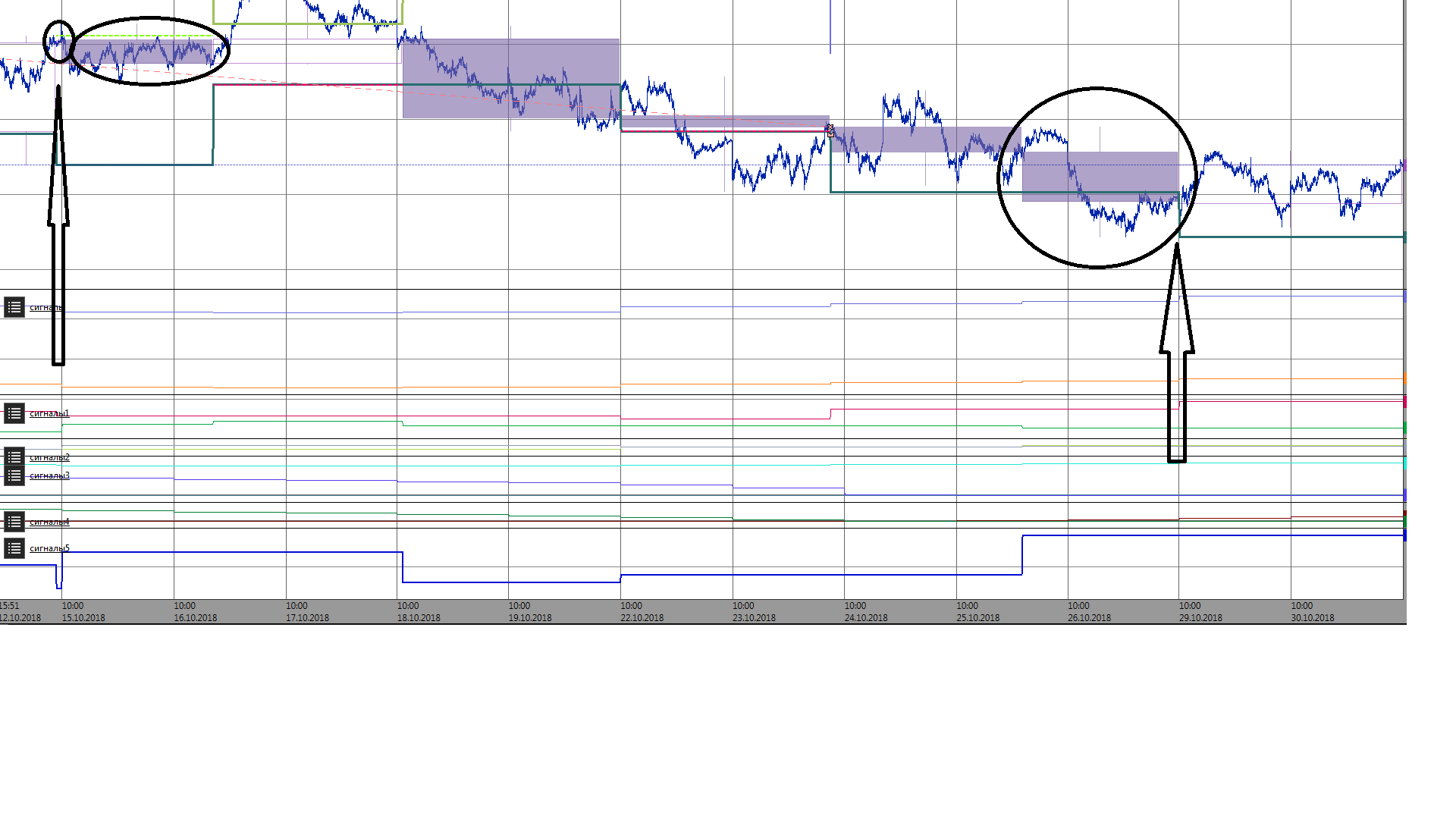The height and width of the screenshot is (819, 1456).
Task: Open the сигналы2 panel list icon
Action: click(14, 457)
